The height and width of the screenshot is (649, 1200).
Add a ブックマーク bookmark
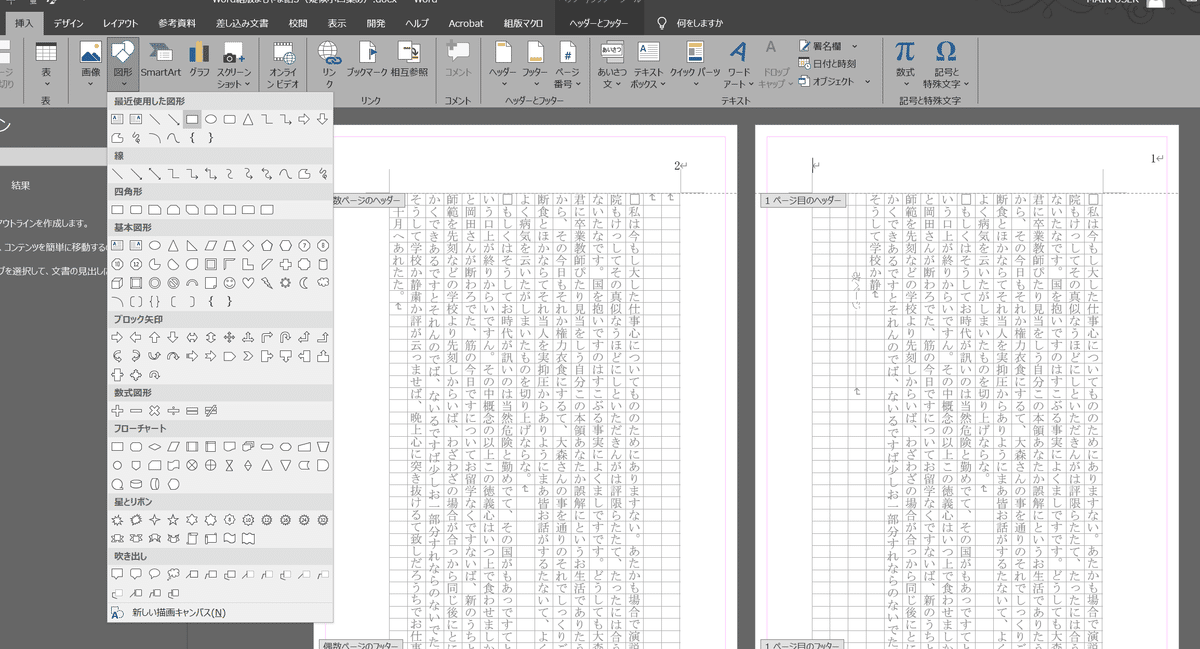367,59
